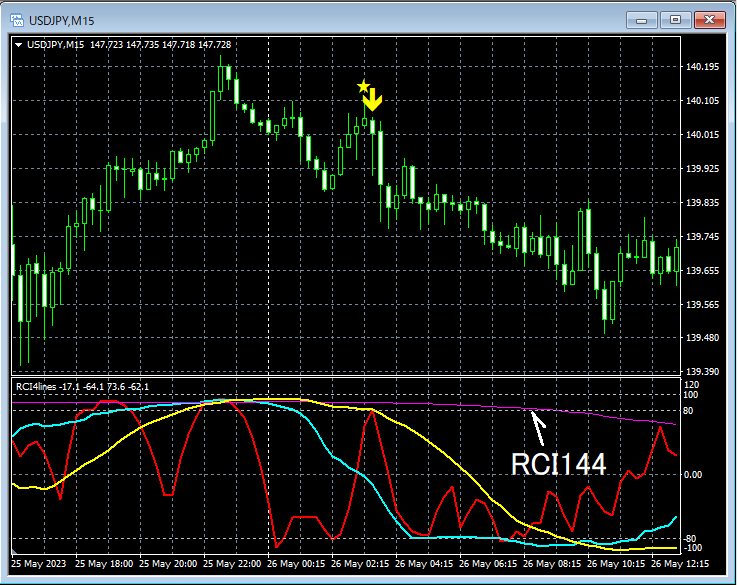Open the chart dropdown triangle beside USDJPY,M15
Image resolution: width=738 pixels, height=585 pixels.
tap(18, 45)
